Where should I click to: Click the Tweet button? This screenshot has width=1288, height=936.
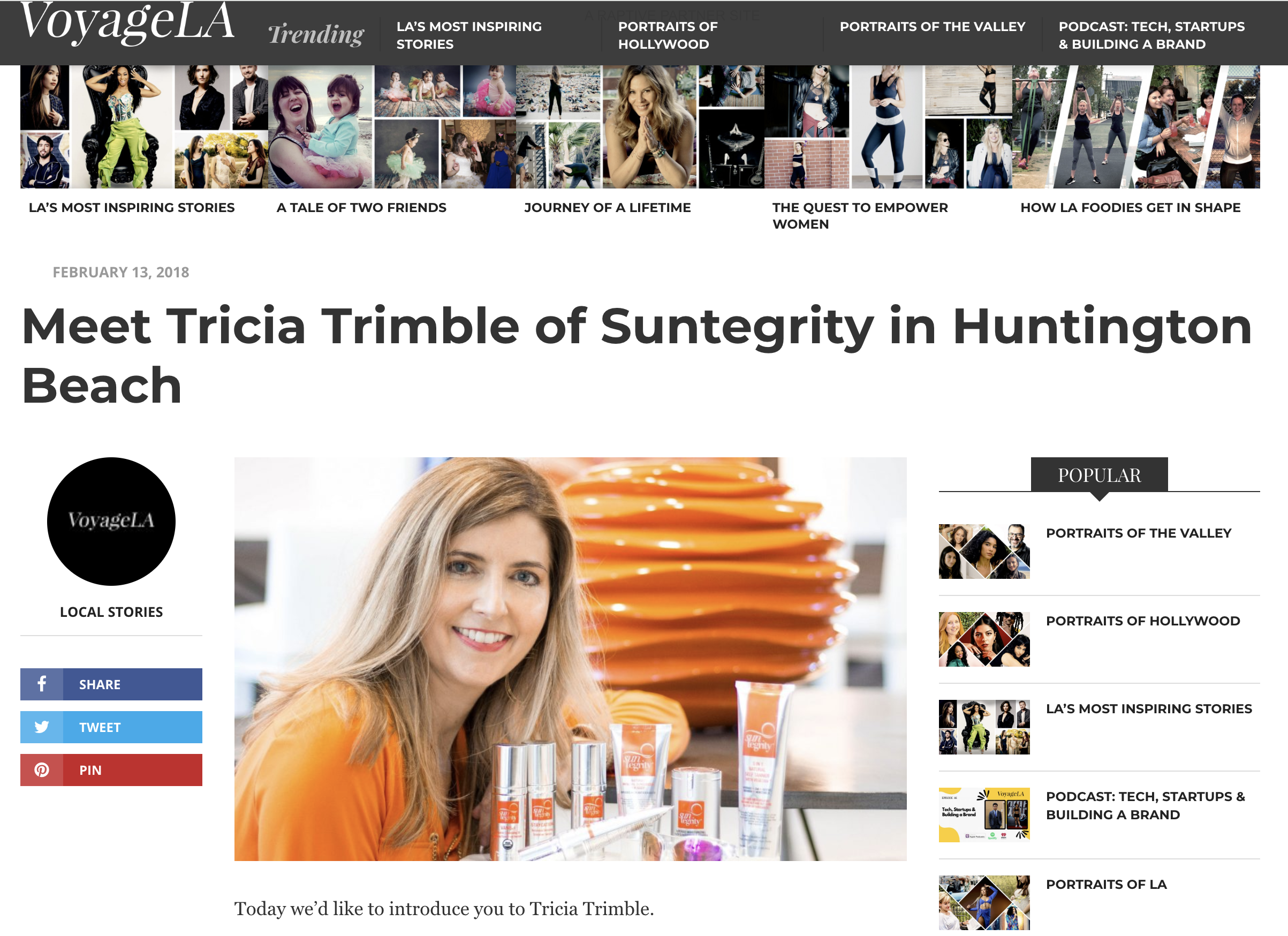click(x=111, y=727)
